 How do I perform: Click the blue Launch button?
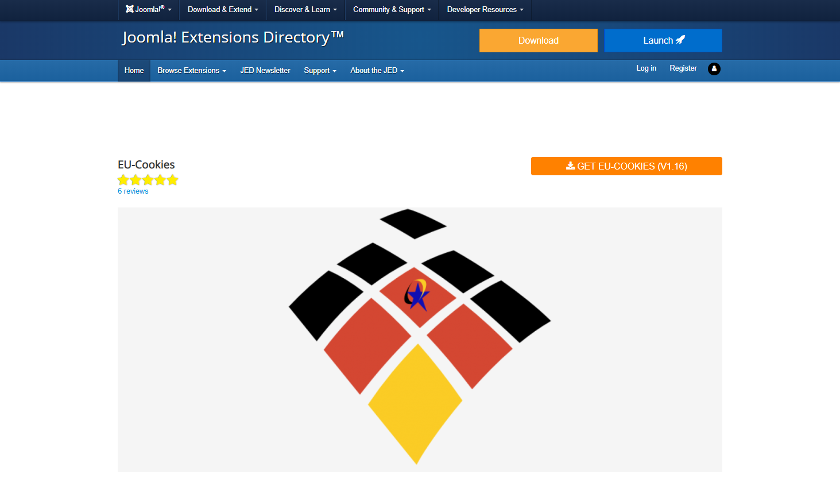coord(663,41)
